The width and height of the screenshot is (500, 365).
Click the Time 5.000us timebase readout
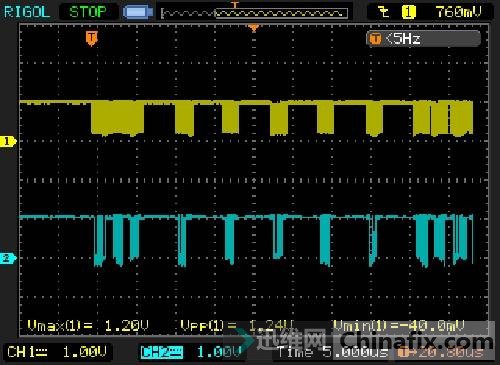332,352
